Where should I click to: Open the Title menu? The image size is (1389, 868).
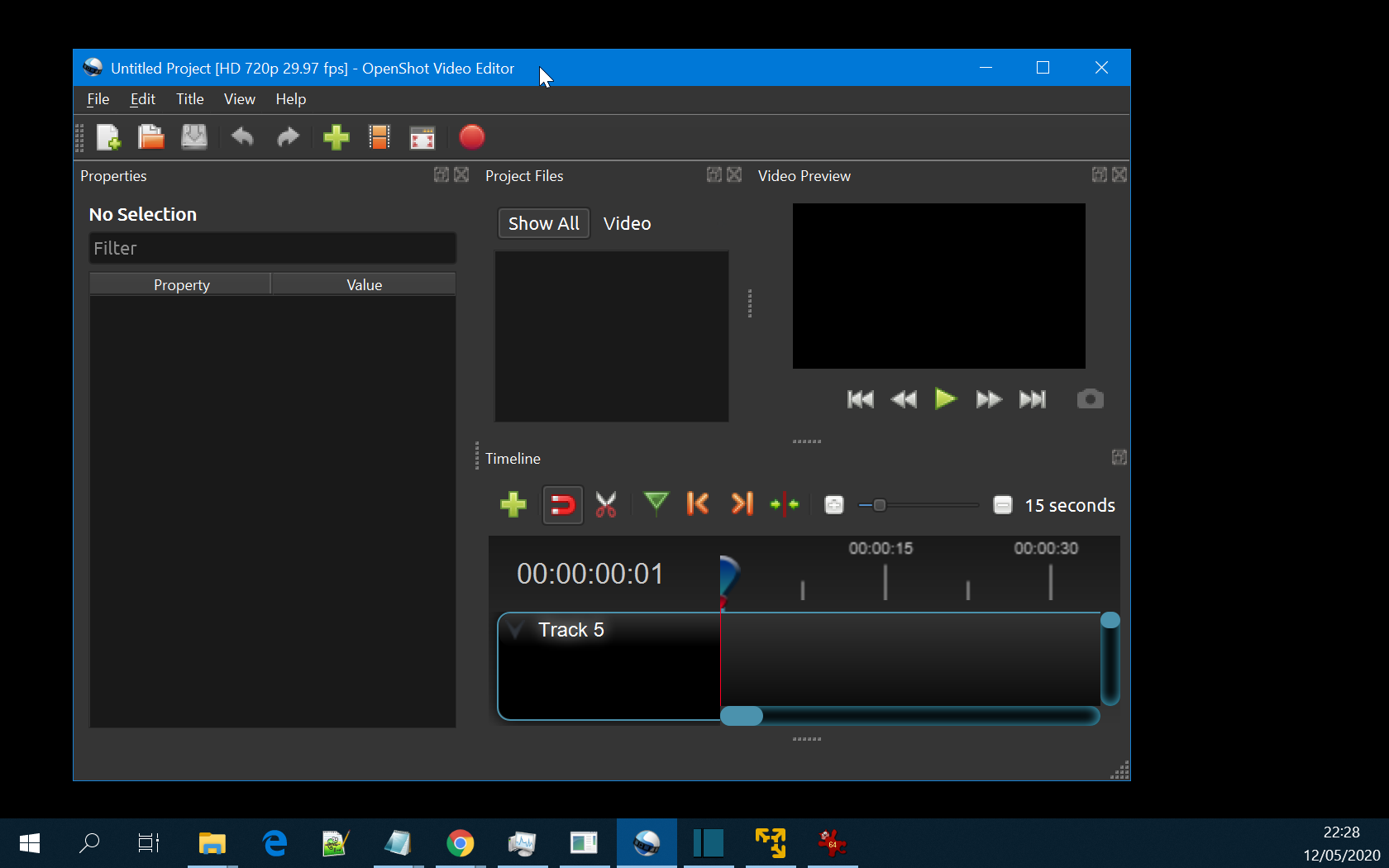189,99
